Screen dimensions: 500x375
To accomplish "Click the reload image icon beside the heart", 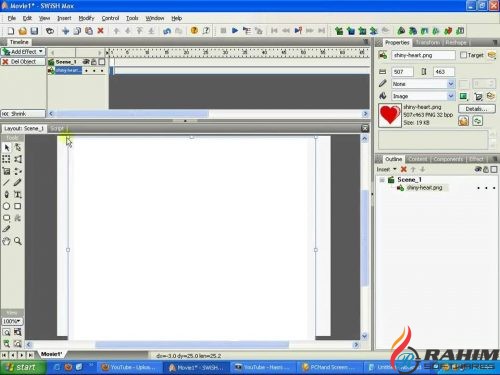I will pos(477,121).
